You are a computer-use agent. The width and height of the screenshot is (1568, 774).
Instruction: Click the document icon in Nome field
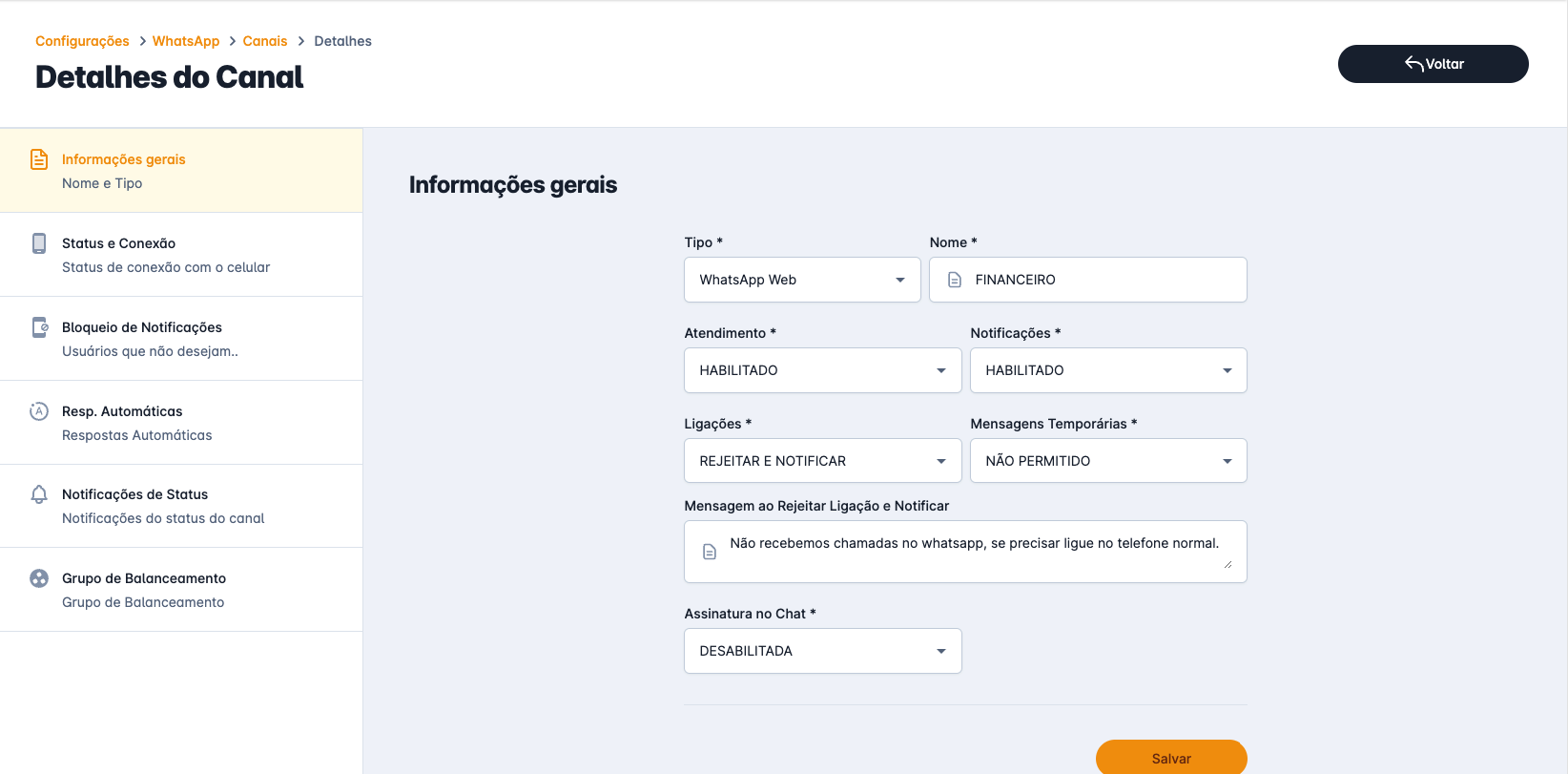click(955, 280)
